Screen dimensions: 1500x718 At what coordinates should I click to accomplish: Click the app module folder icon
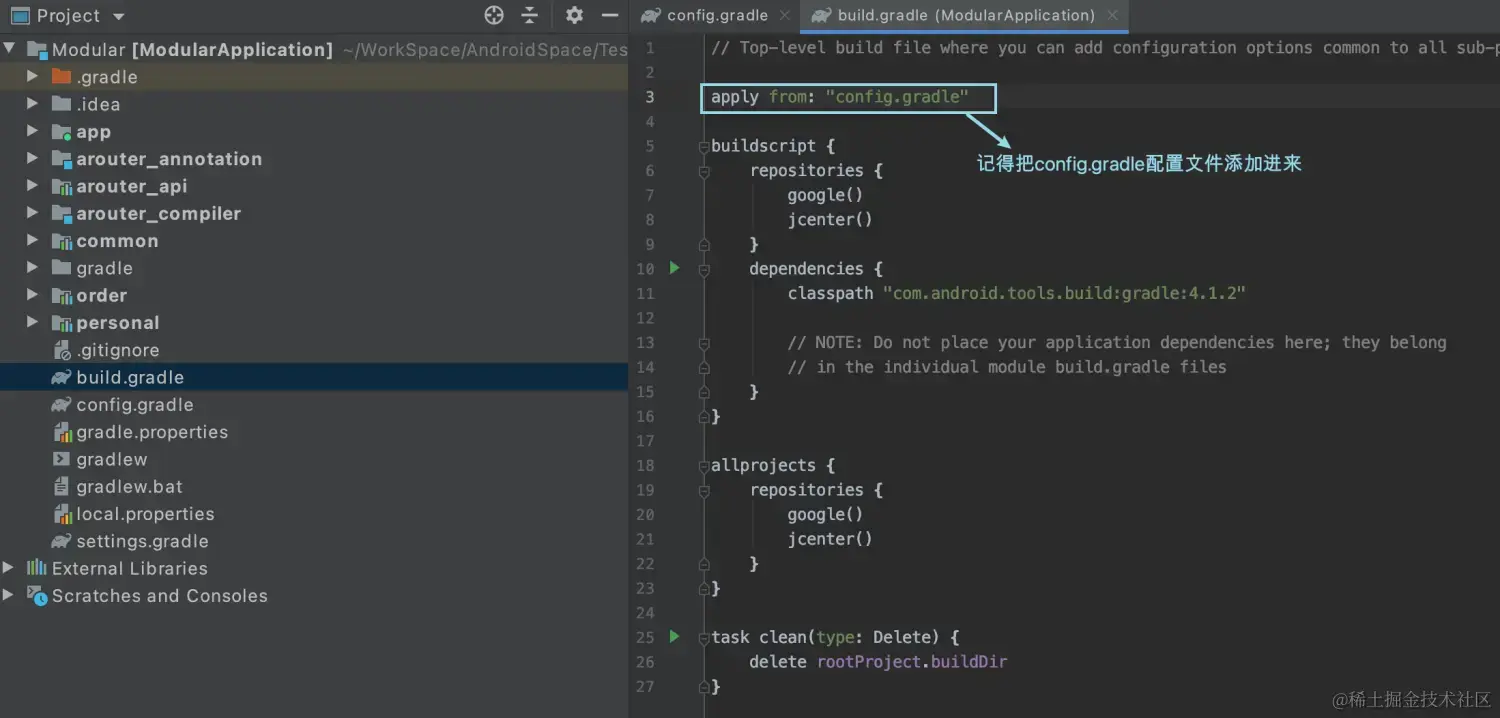pyautogui.click(x=61, y=131)
